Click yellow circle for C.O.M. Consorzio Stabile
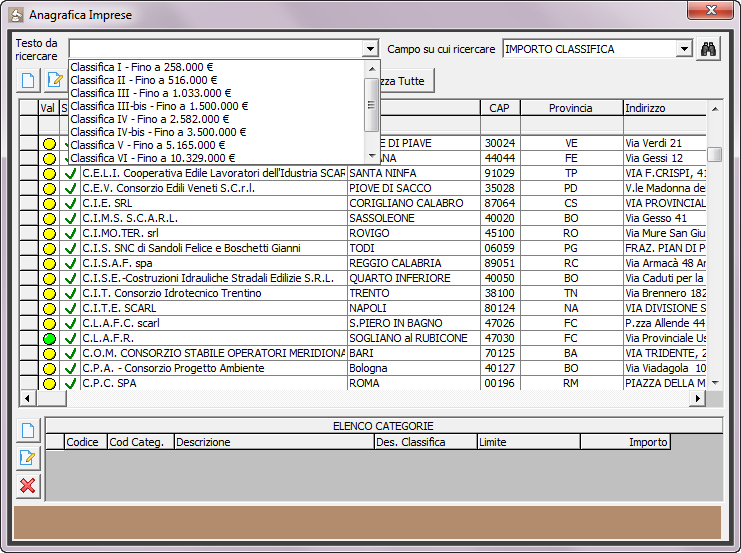Viewport: 741px width, 553px height. (x=49, y=354)
